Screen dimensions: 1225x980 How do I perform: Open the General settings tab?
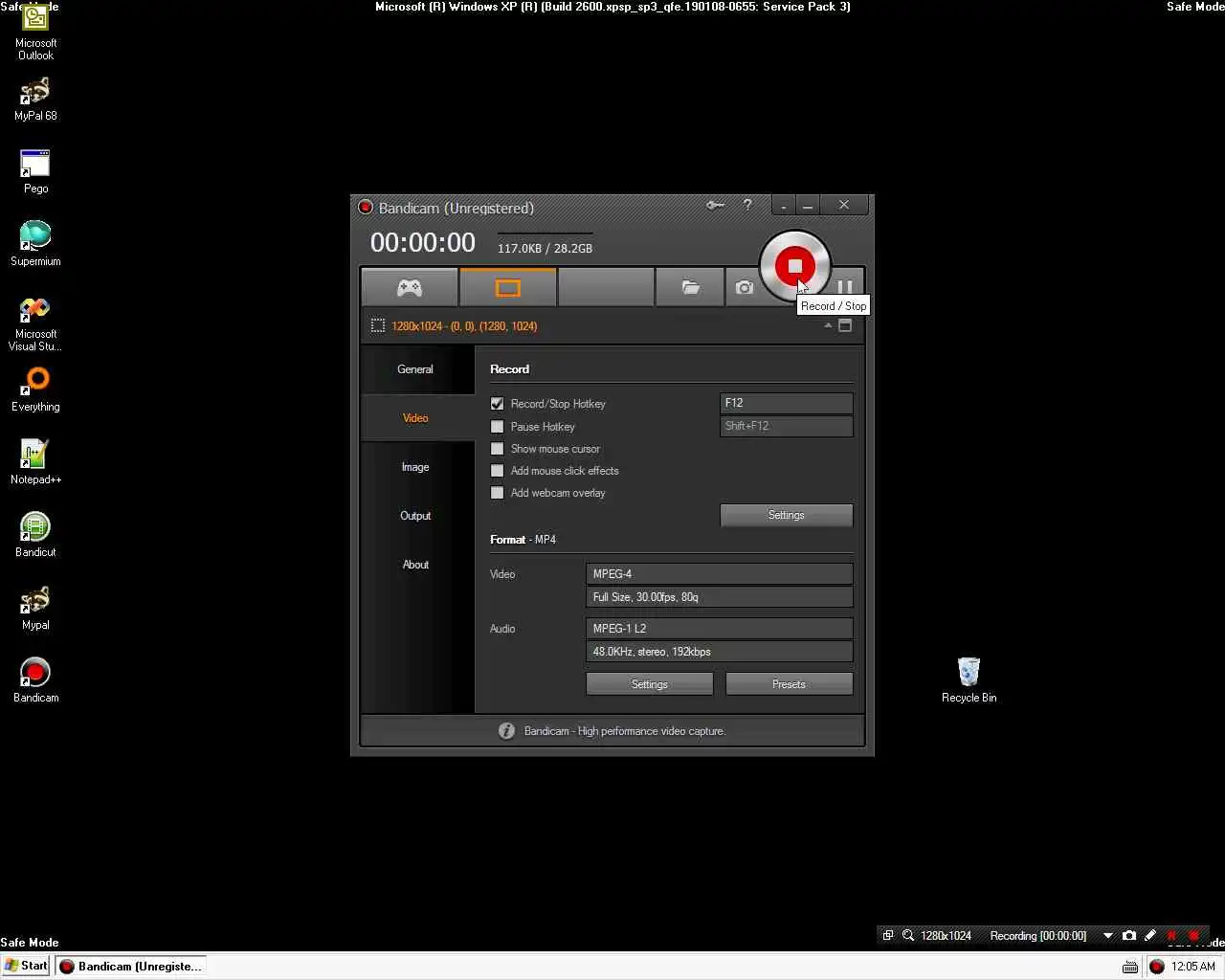click(x=415, y=369)
